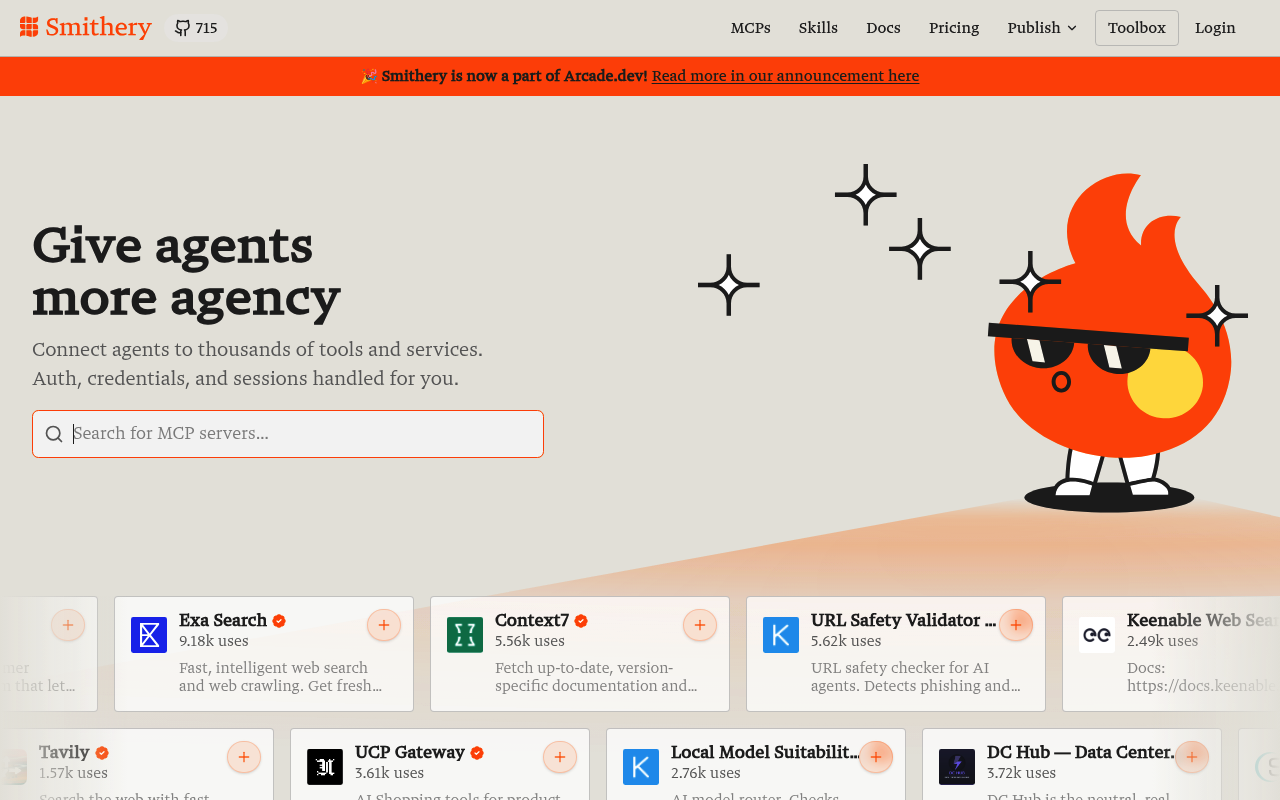The height and width of the screenshot is (800, 1280).
Task: Open the DC Hub — Data Center card title
Action: 1081,753
